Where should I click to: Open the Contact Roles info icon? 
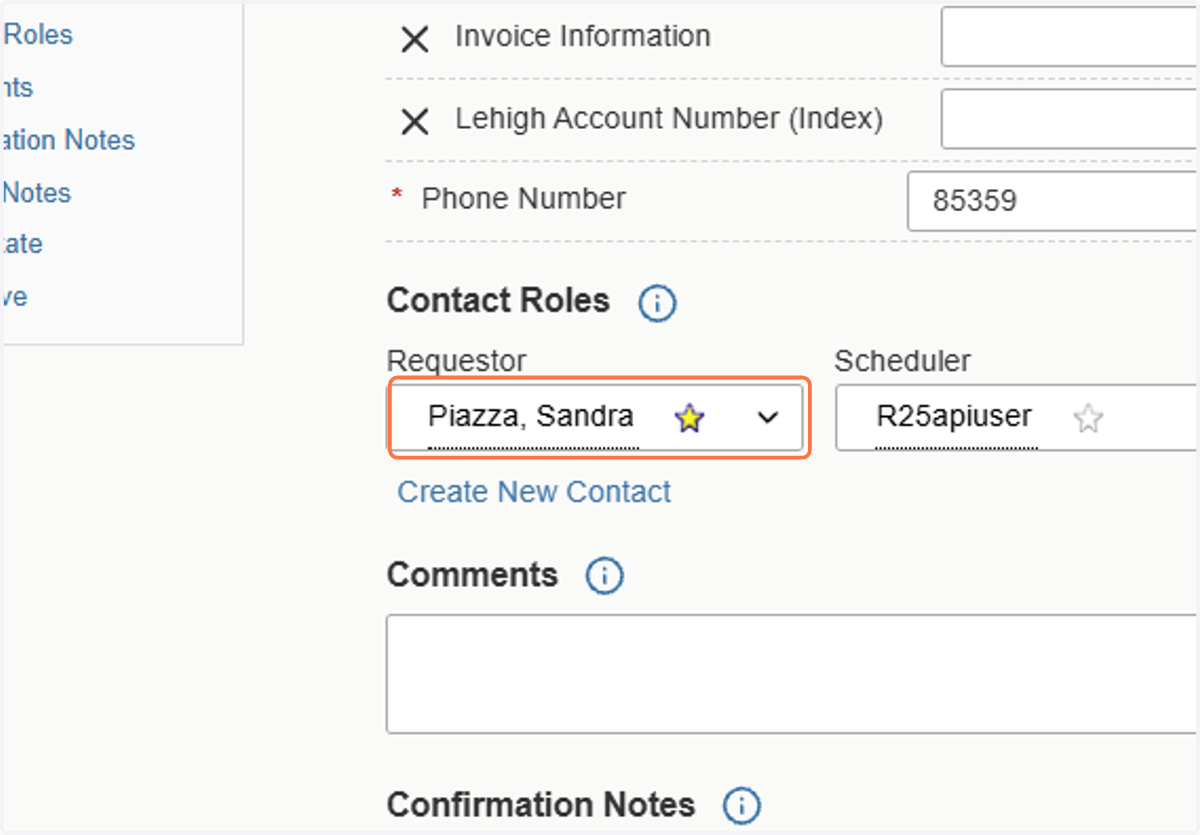coord(657,303)
